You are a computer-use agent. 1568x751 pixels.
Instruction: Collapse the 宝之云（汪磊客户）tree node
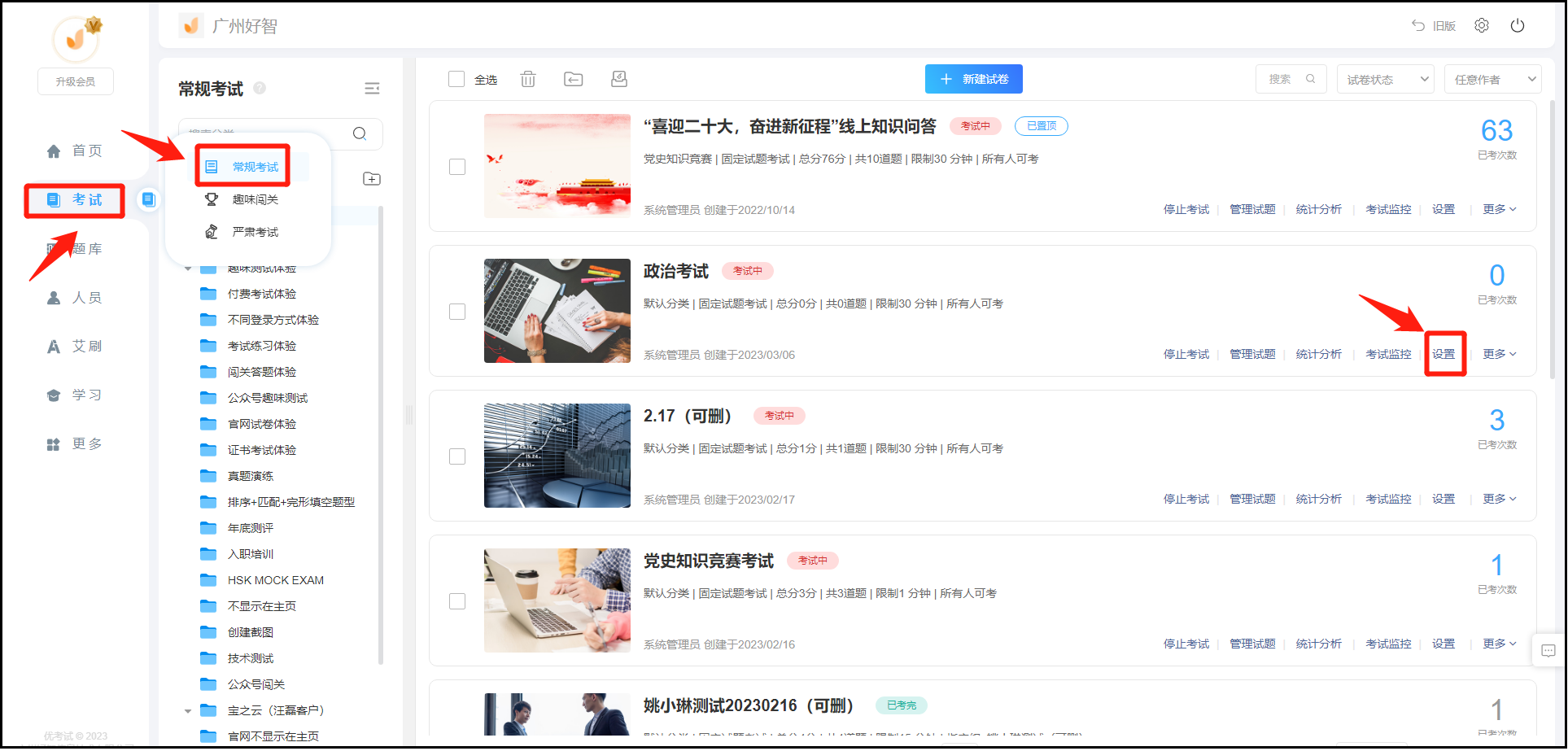click(188, 711)
